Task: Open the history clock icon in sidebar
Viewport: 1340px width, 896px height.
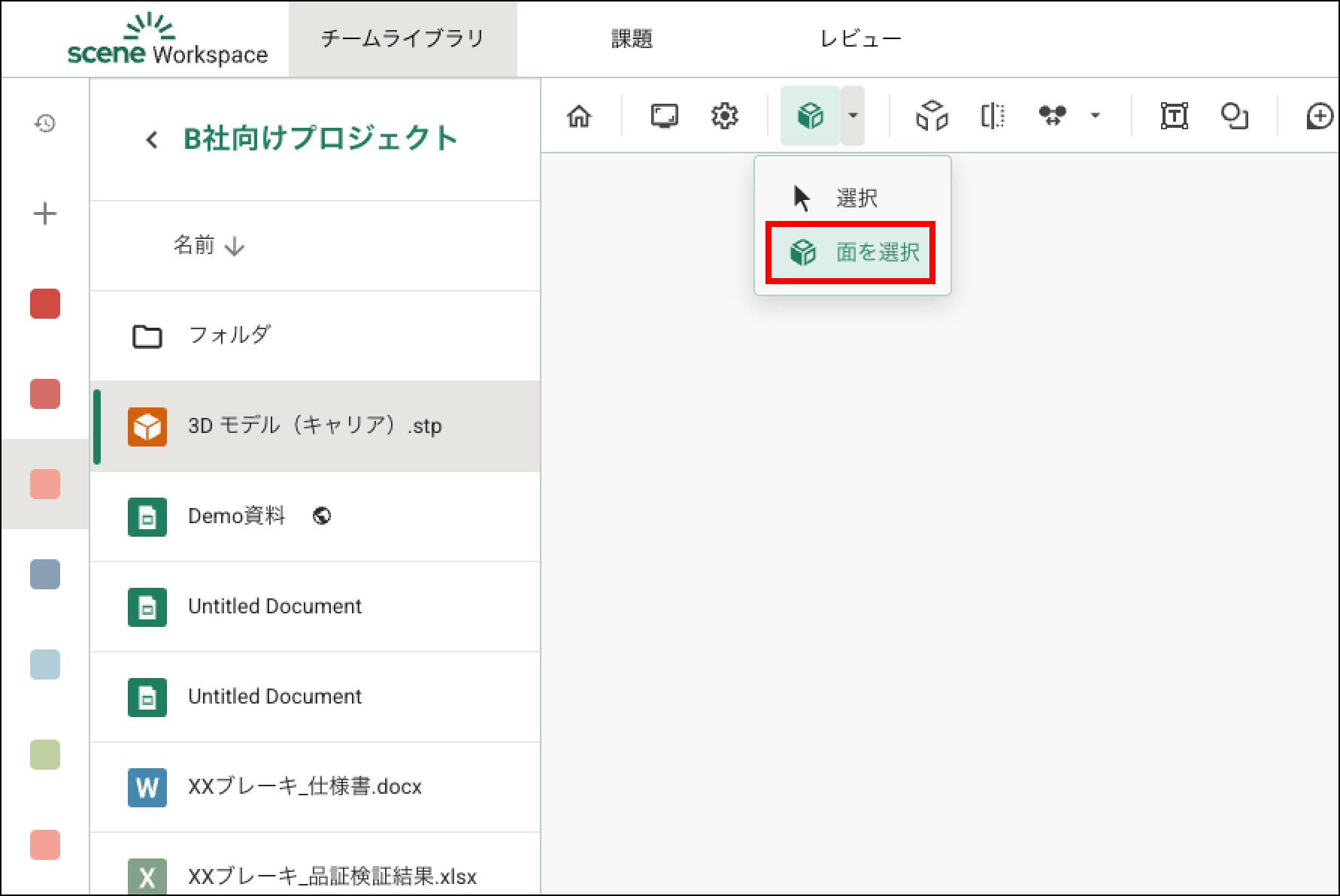Action: pos(45,123)
